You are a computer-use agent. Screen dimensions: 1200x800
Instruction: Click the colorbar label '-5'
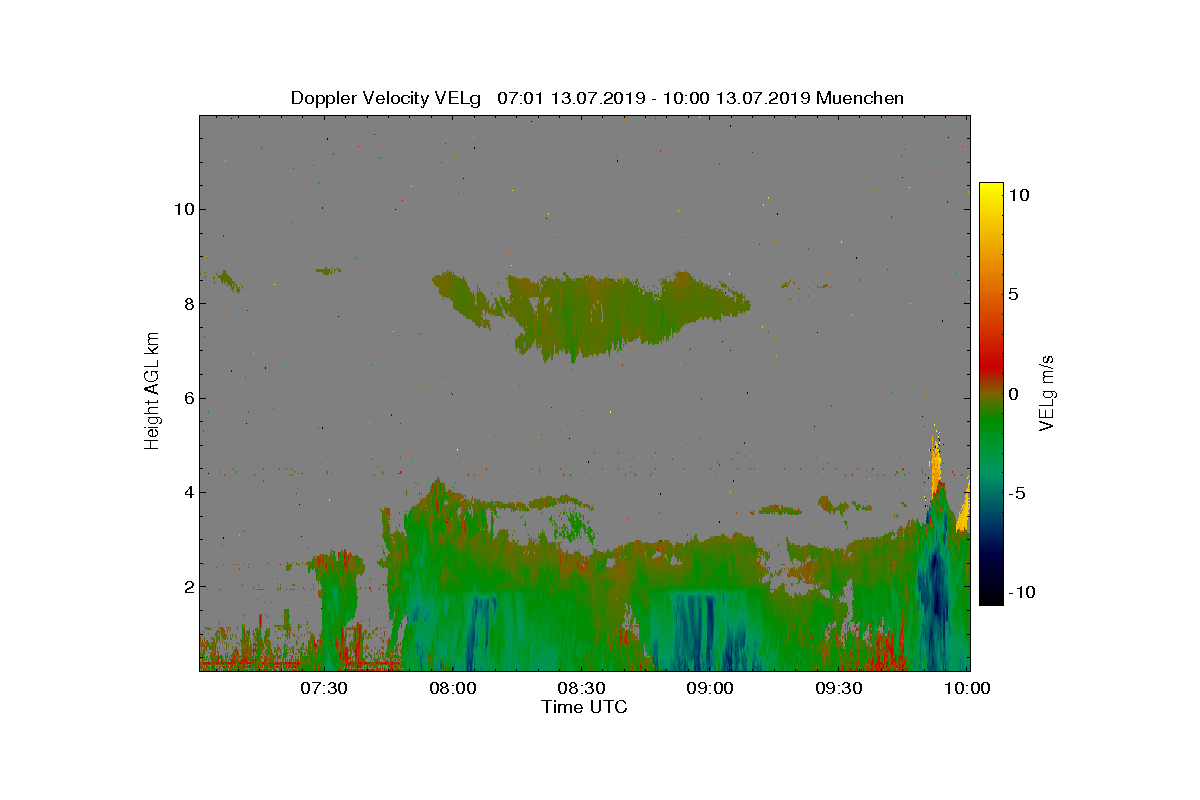[x=1018, y=493]
